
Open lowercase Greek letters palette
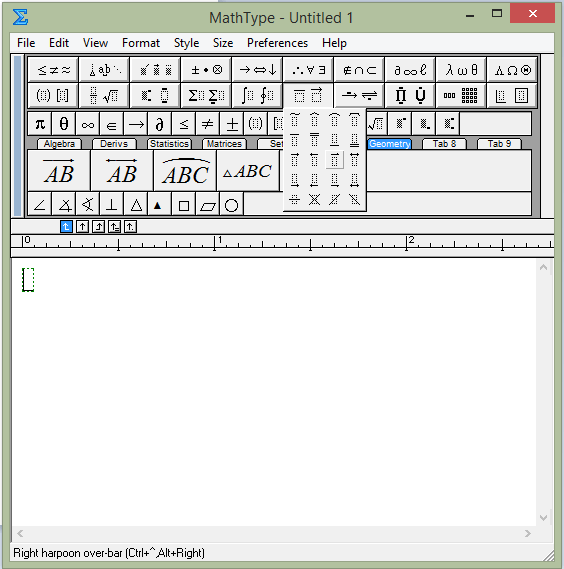461,69
